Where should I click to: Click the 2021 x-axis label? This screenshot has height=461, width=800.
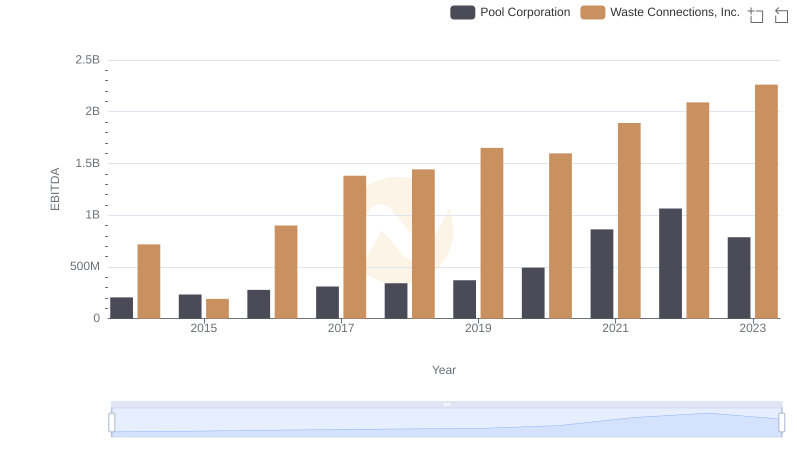[x=615, y=328]
